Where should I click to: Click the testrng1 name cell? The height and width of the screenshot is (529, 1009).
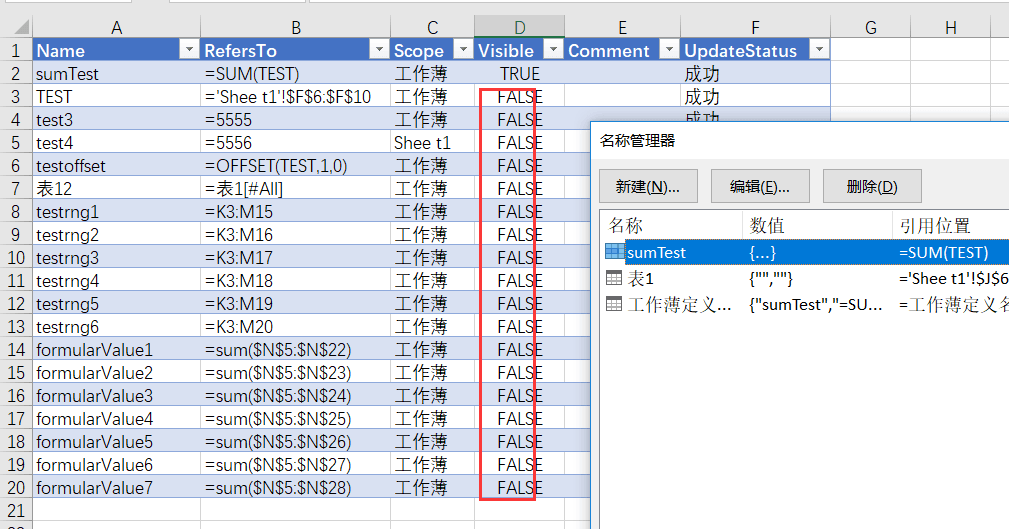116,212
